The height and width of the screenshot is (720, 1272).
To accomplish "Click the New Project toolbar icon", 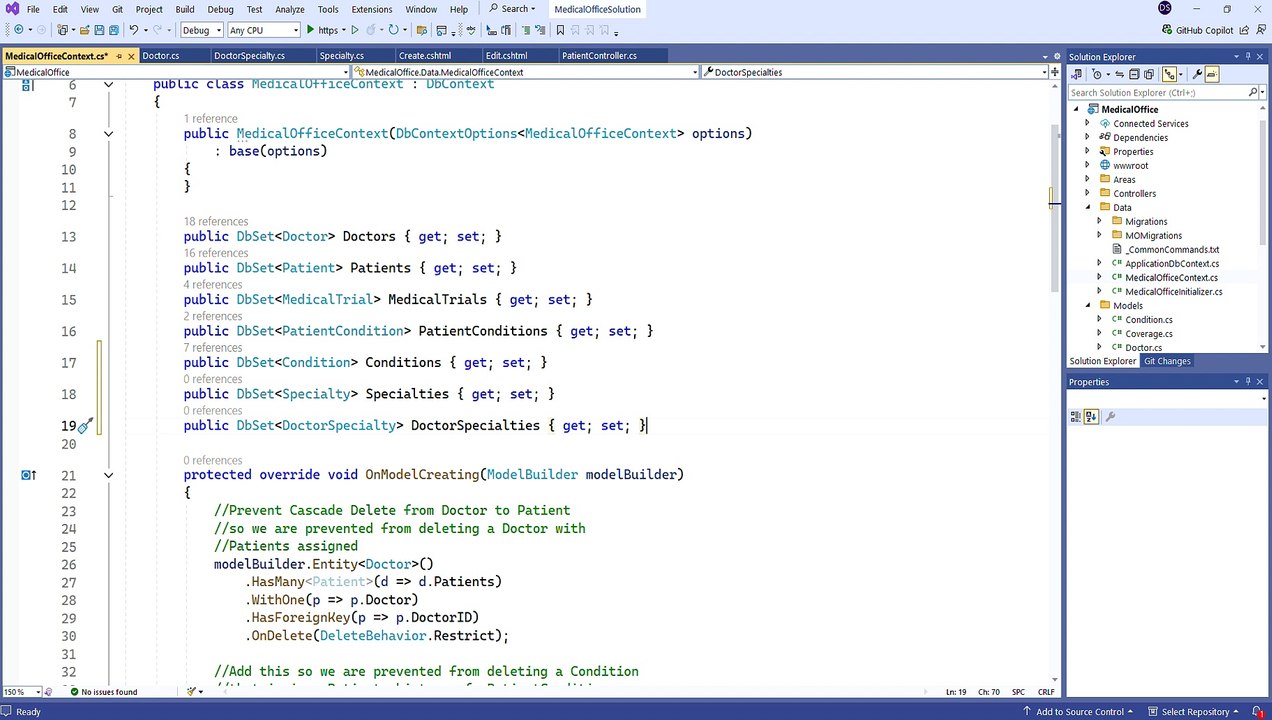I will (x=62, y=30).
